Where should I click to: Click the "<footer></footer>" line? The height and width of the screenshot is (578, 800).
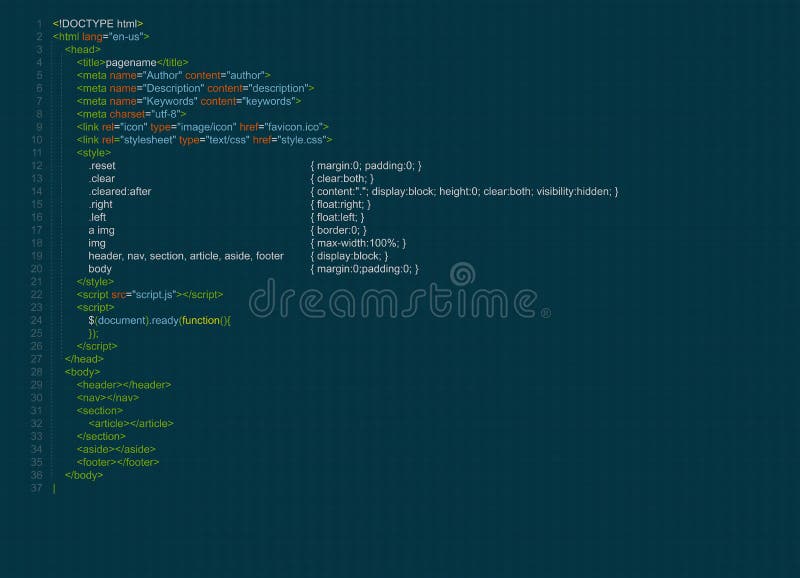pos(118,463)
